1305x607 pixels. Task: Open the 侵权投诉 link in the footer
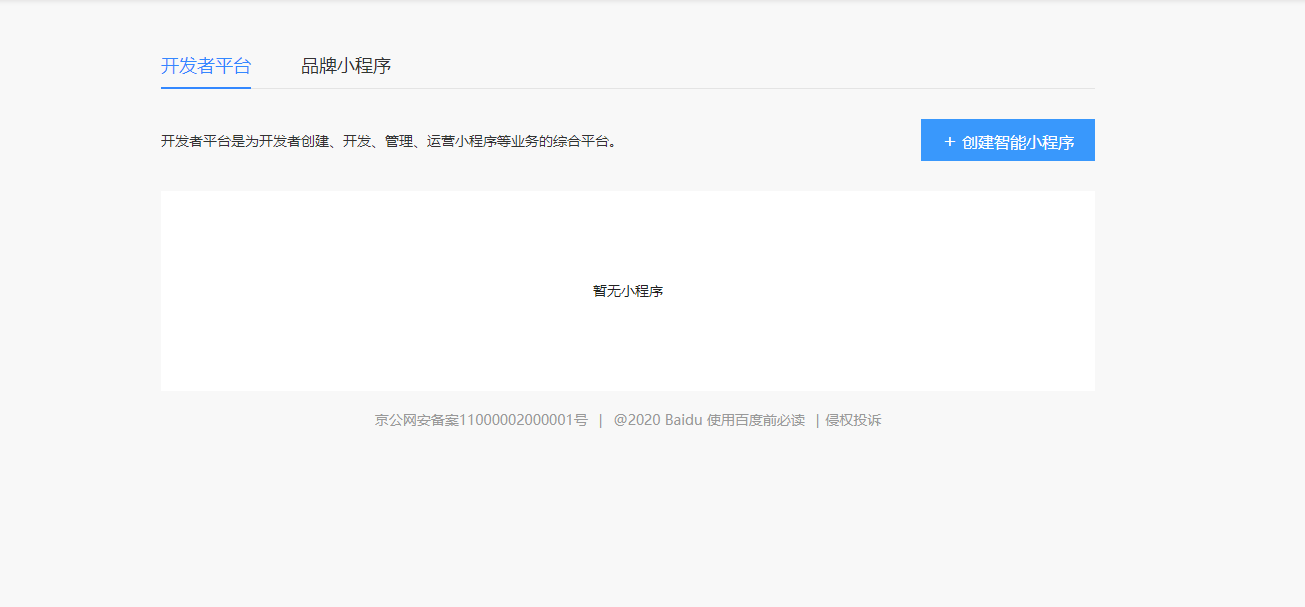click(853, 420)
